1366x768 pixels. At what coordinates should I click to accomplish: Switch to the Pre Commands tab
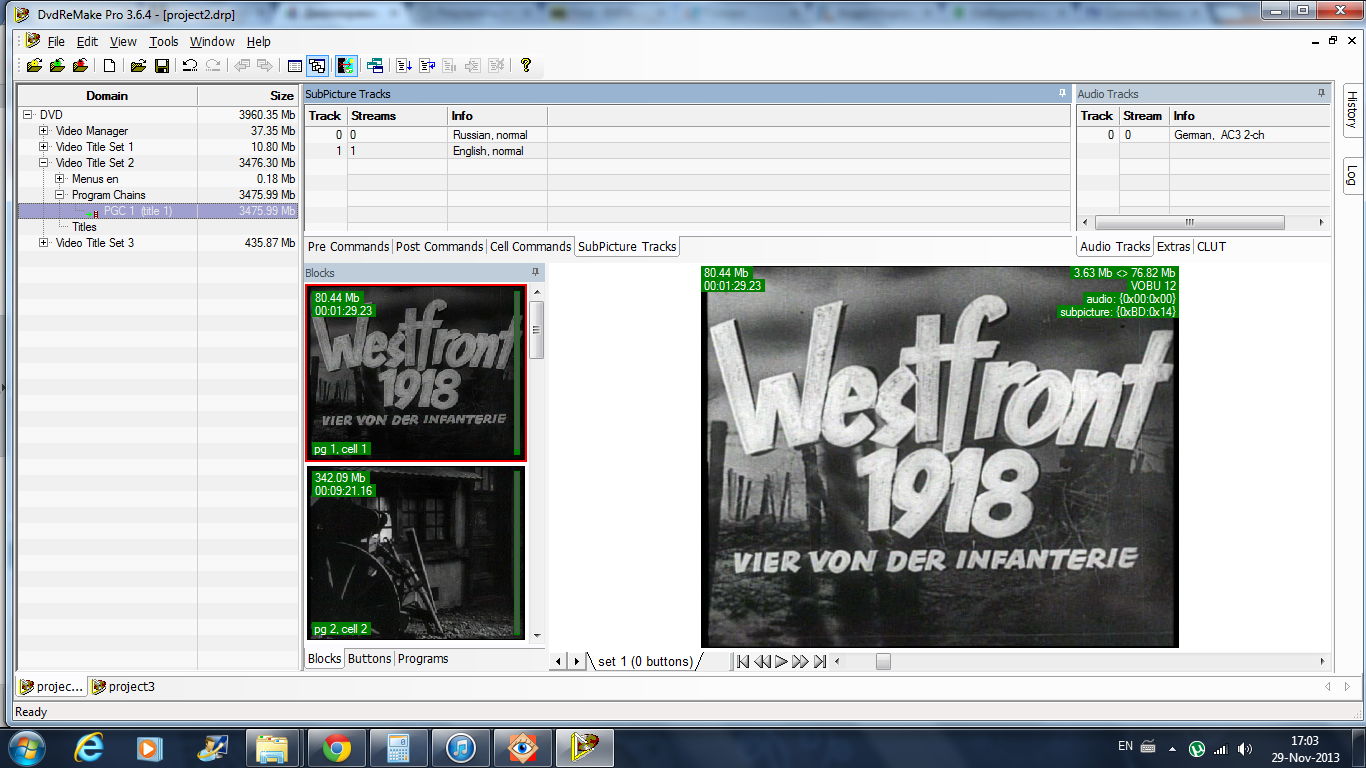tap(348, 247)
